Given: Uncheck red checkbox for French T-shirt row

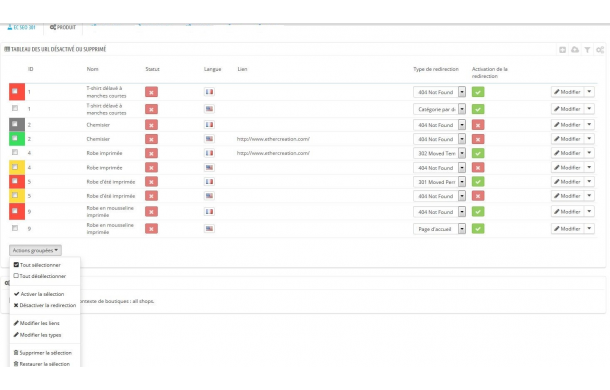Looking at the screenshot, I should [x=15, y=91].
